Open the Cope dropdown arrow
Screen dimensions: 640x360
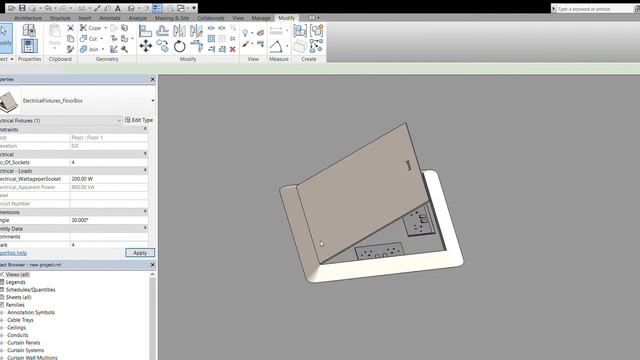(x=105, y=28)
